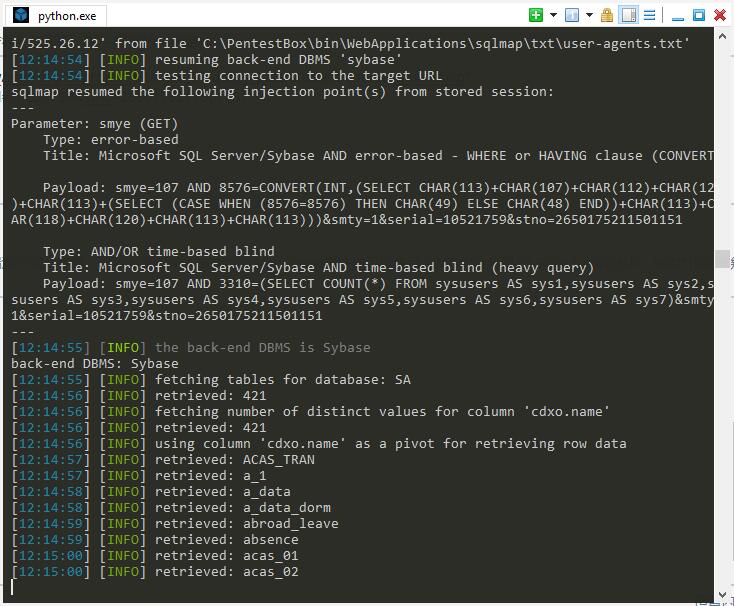Select the python.exe console tab
Screen dimensions: 734x606
click(x=56, y=15)
